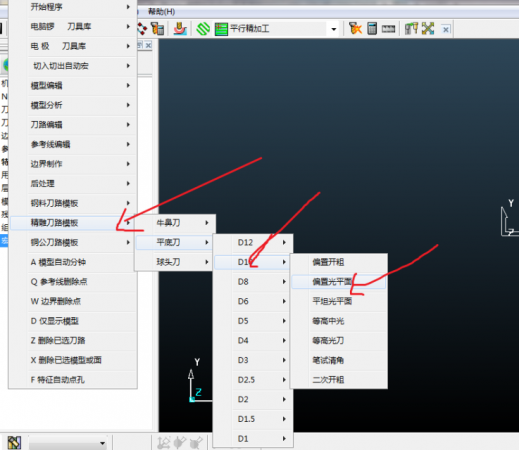Image resolution: width=519 pixels, height=450 pixels.
Task: Expand the 球头刀 submenu
Action: click(x=175, y=262)
